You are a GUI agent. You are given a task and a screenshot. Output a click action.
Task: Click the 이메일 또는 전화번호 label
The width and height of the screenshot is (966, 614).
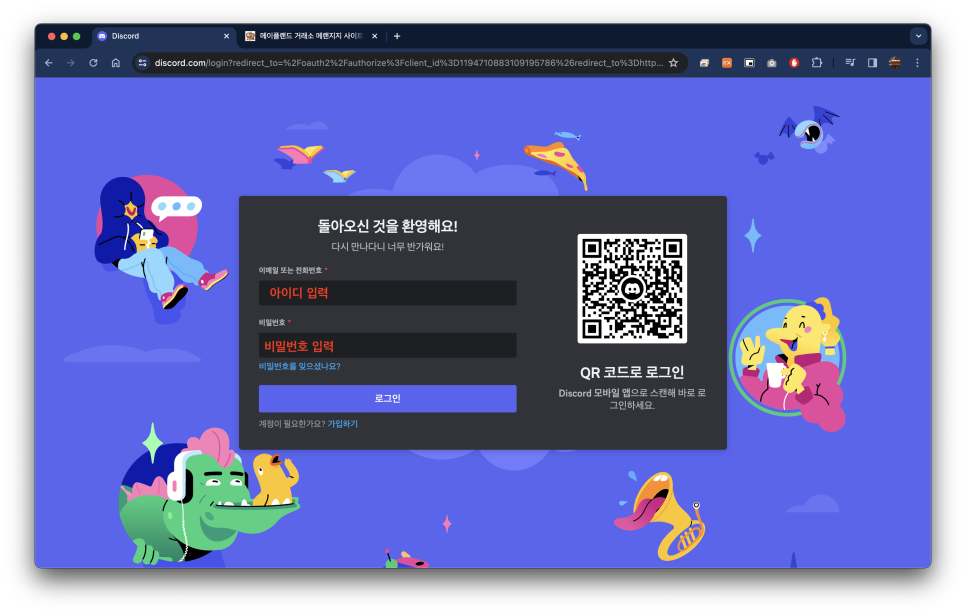290,270
